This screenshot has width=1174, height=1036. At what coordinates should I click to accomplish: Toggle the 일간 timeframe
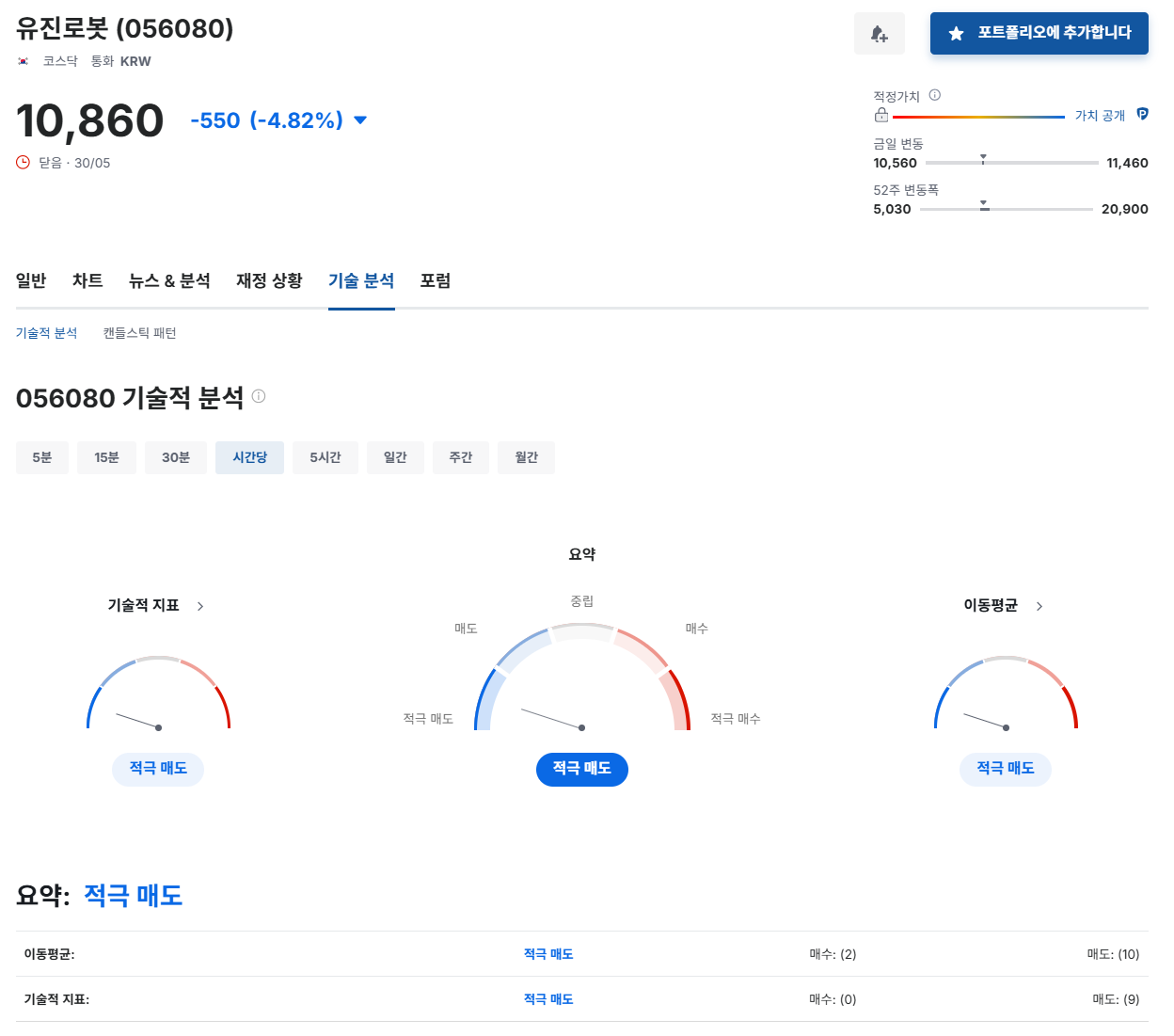point(395,457)
